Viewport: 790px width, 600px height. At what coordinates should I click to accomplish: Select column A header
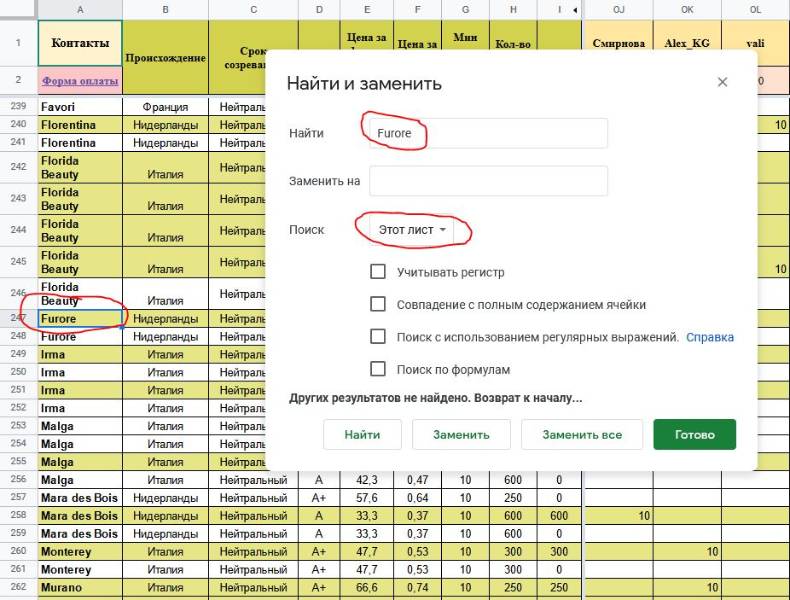(80, 9)
